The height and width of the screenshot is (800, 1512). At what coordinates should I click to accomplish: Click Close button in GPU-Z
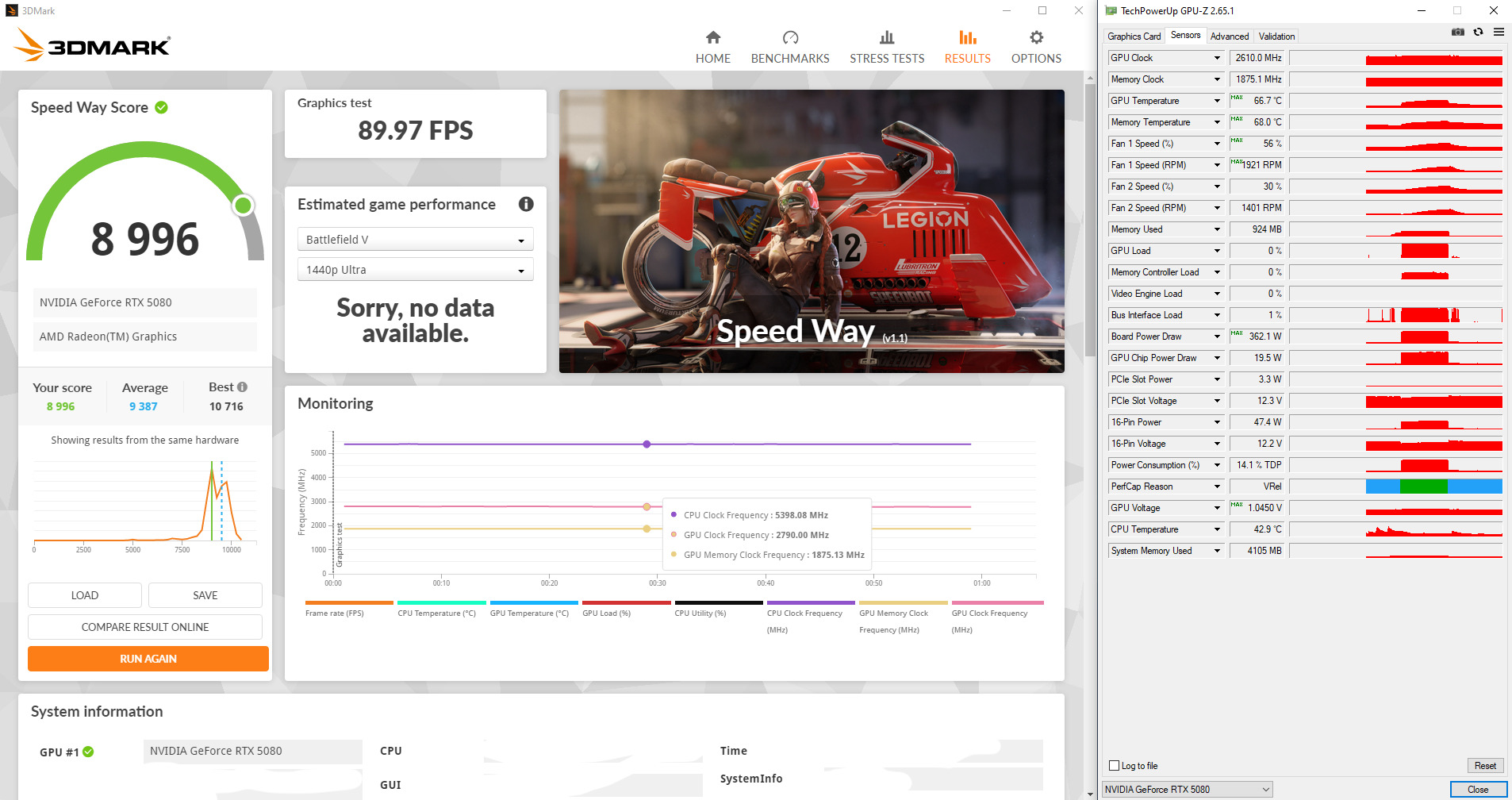coord(1478,790)
